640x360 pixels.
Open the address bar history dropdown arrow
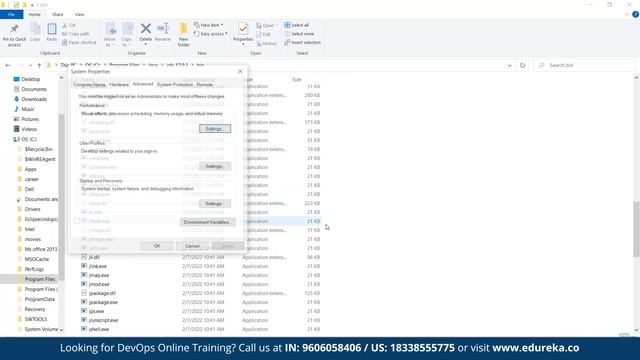pyautogui.click(x=509, y=65)
